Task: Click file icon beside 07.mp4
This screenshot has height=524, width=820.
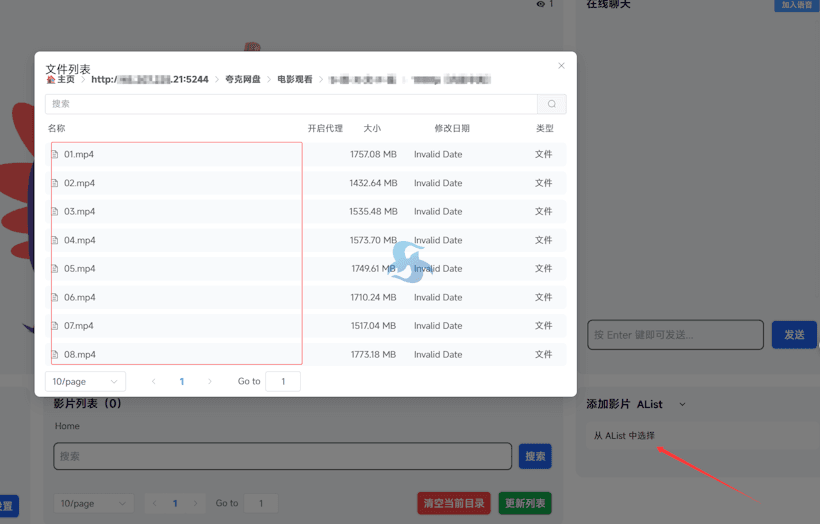Action: point(54,326)
